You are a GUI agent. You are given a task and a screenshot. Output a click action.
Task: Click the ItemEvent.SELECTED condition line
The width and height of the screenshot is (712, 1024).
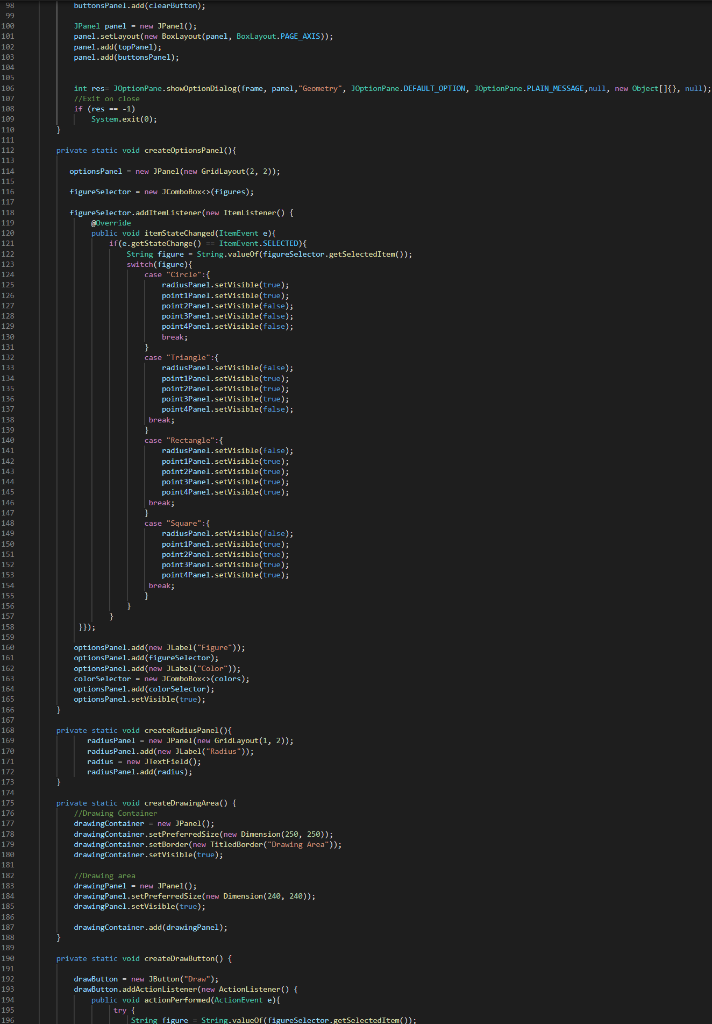(x=208, y=244)
